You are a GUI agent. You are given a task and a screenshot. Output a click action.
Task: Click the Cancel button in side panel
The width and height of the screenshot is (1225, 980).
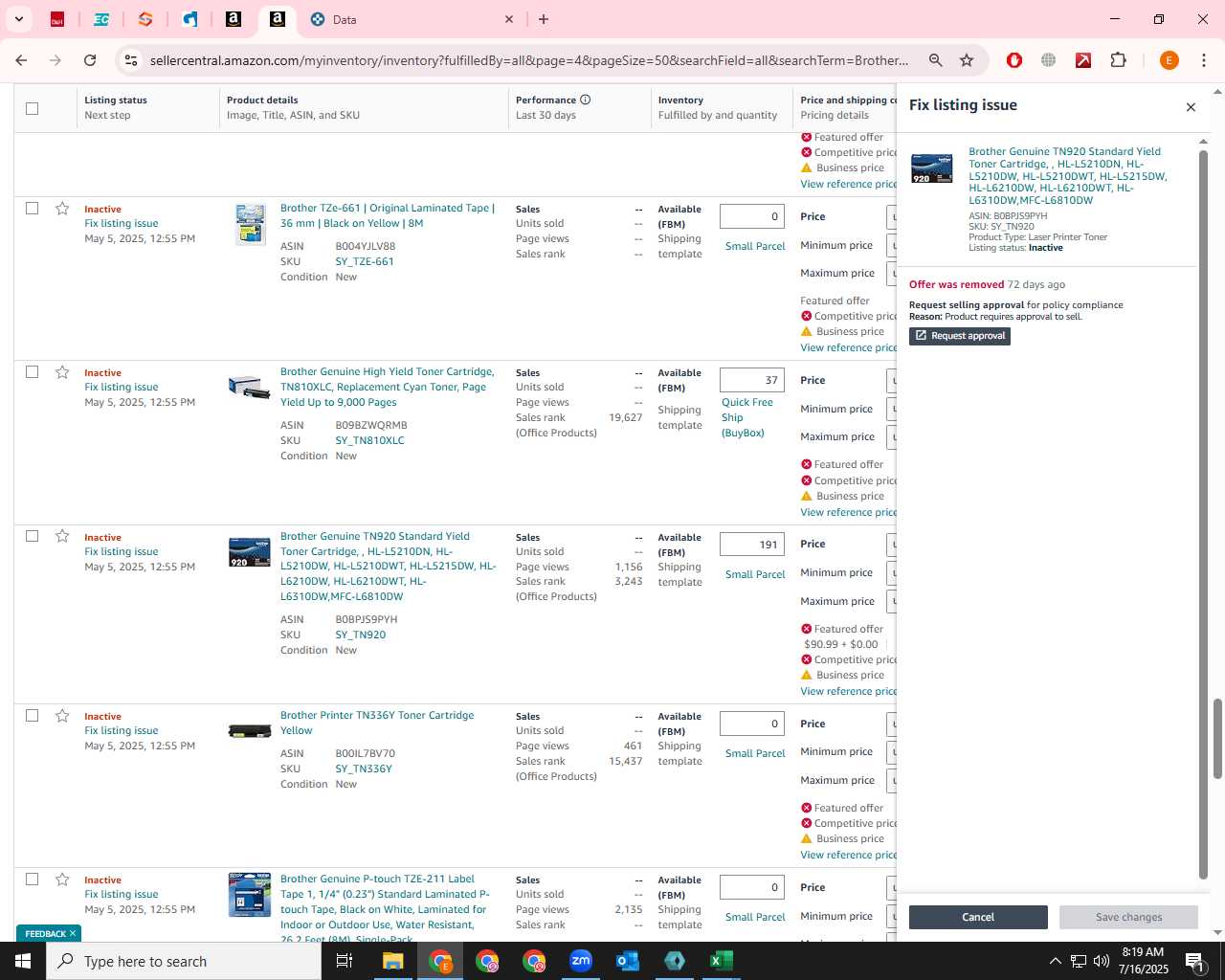tap(978, 917)
